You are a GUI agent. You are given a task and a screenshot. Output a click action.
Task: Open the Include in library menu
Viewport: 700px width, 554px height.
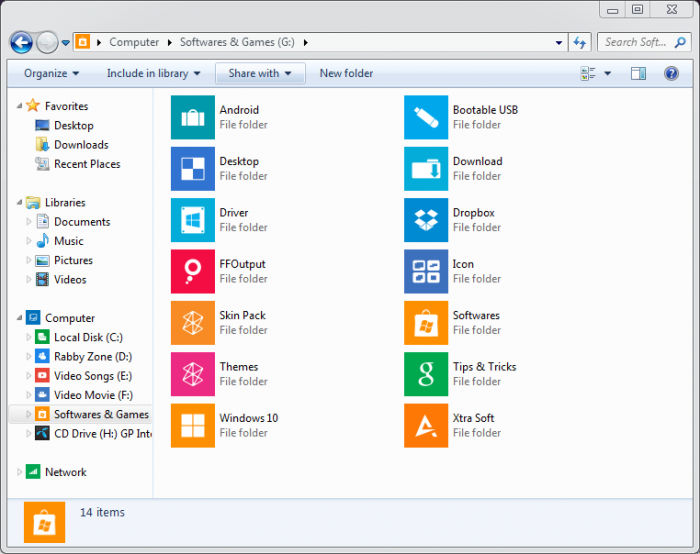153,73
